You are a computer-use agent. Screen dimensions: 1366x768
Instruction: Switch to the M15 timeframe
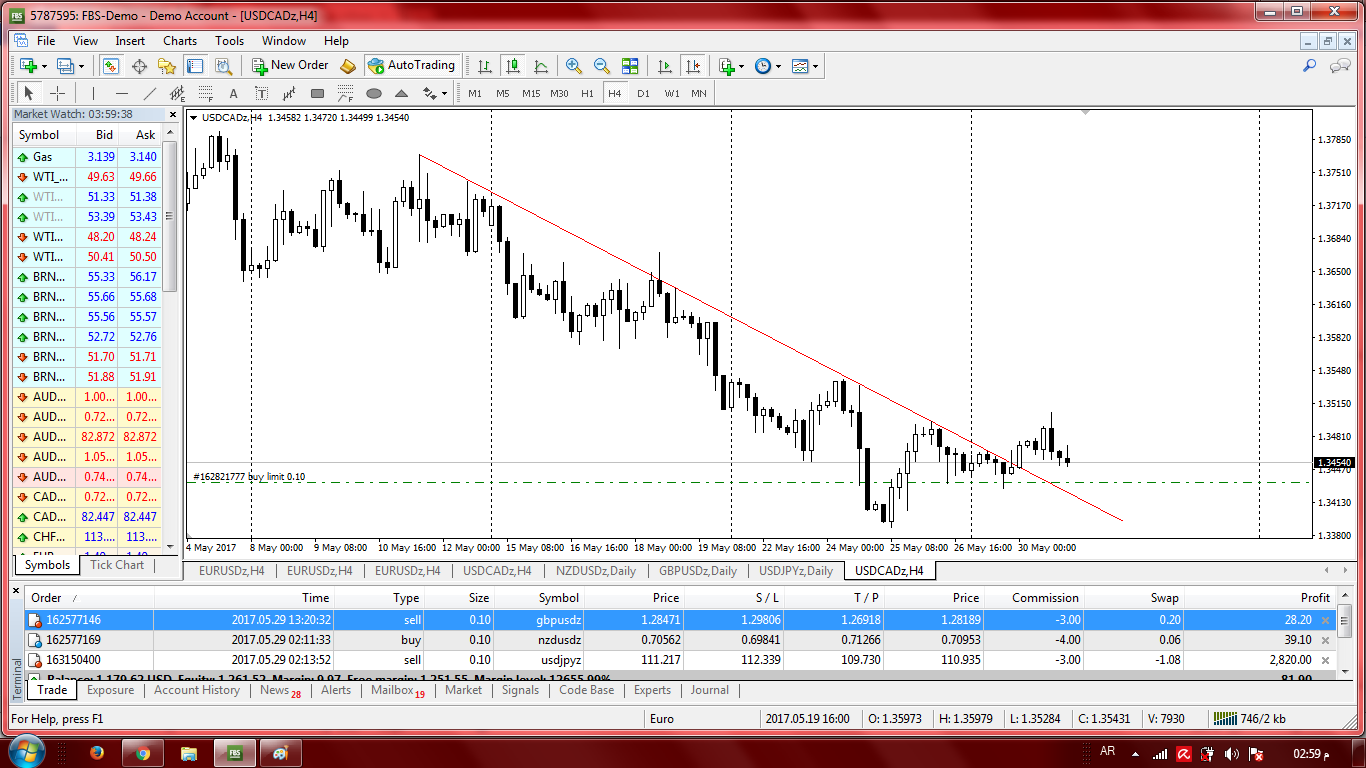point(531,93)
